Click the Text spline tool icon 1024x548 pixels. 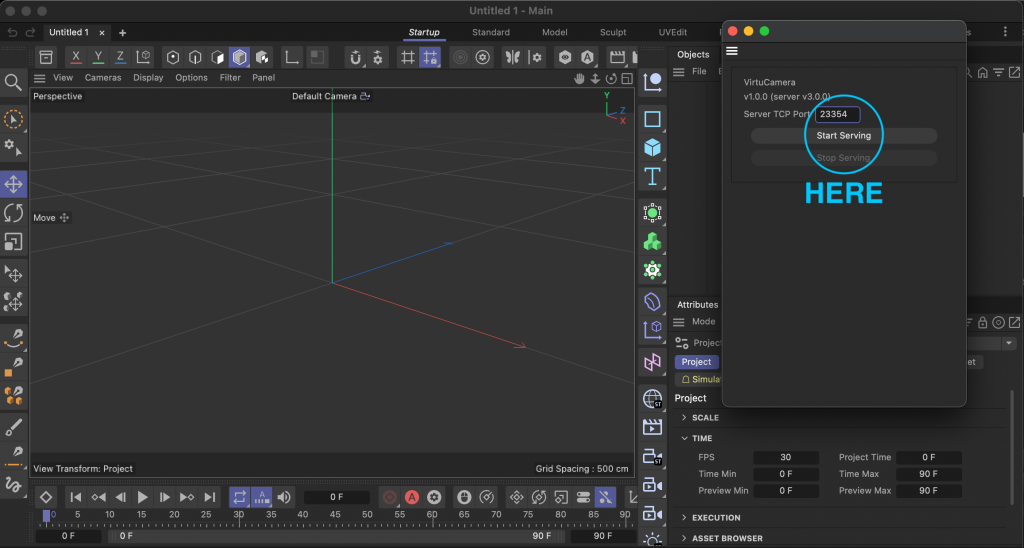click(652, 177)
